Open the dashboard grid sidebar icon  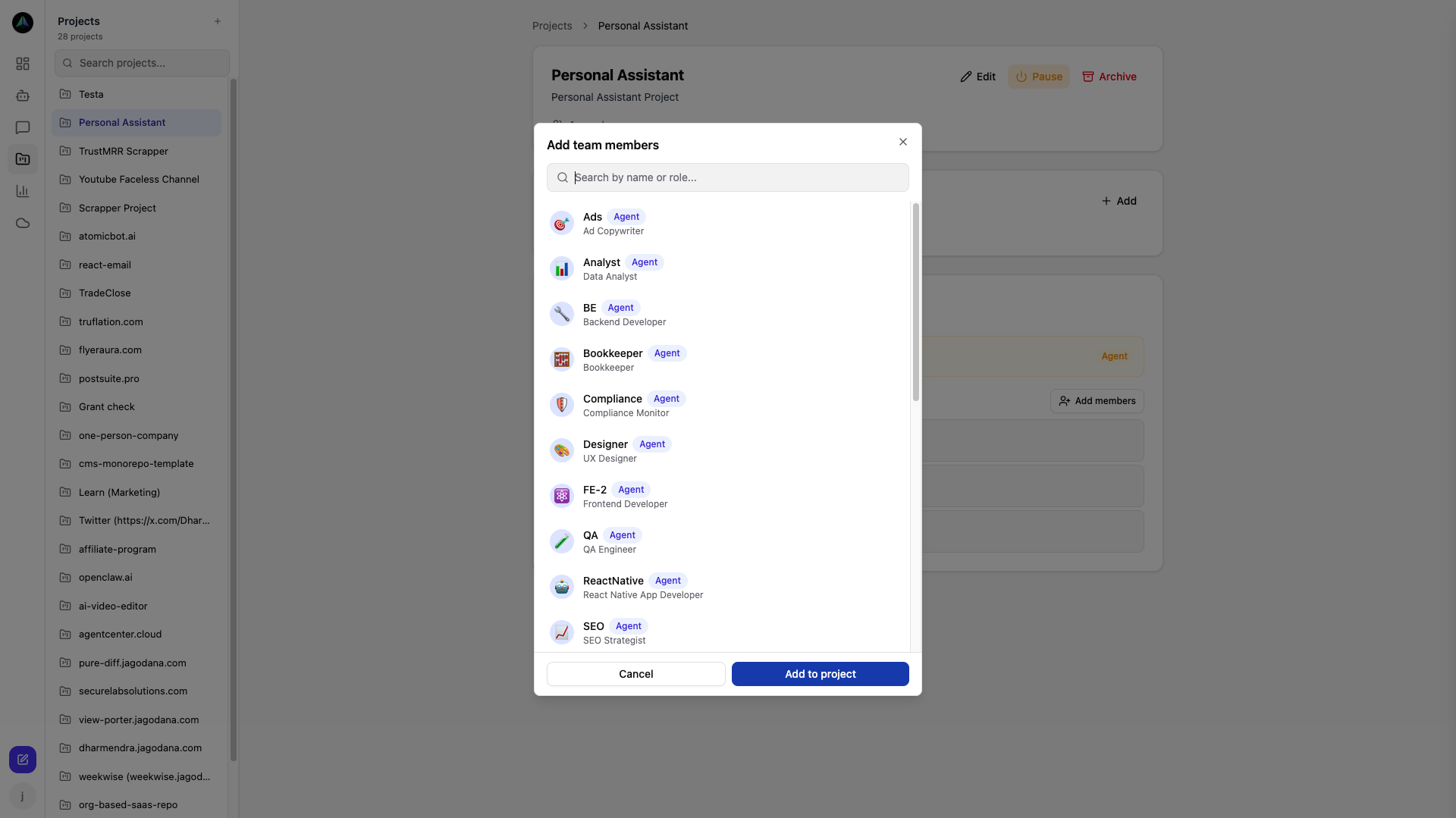pos(23,64)
